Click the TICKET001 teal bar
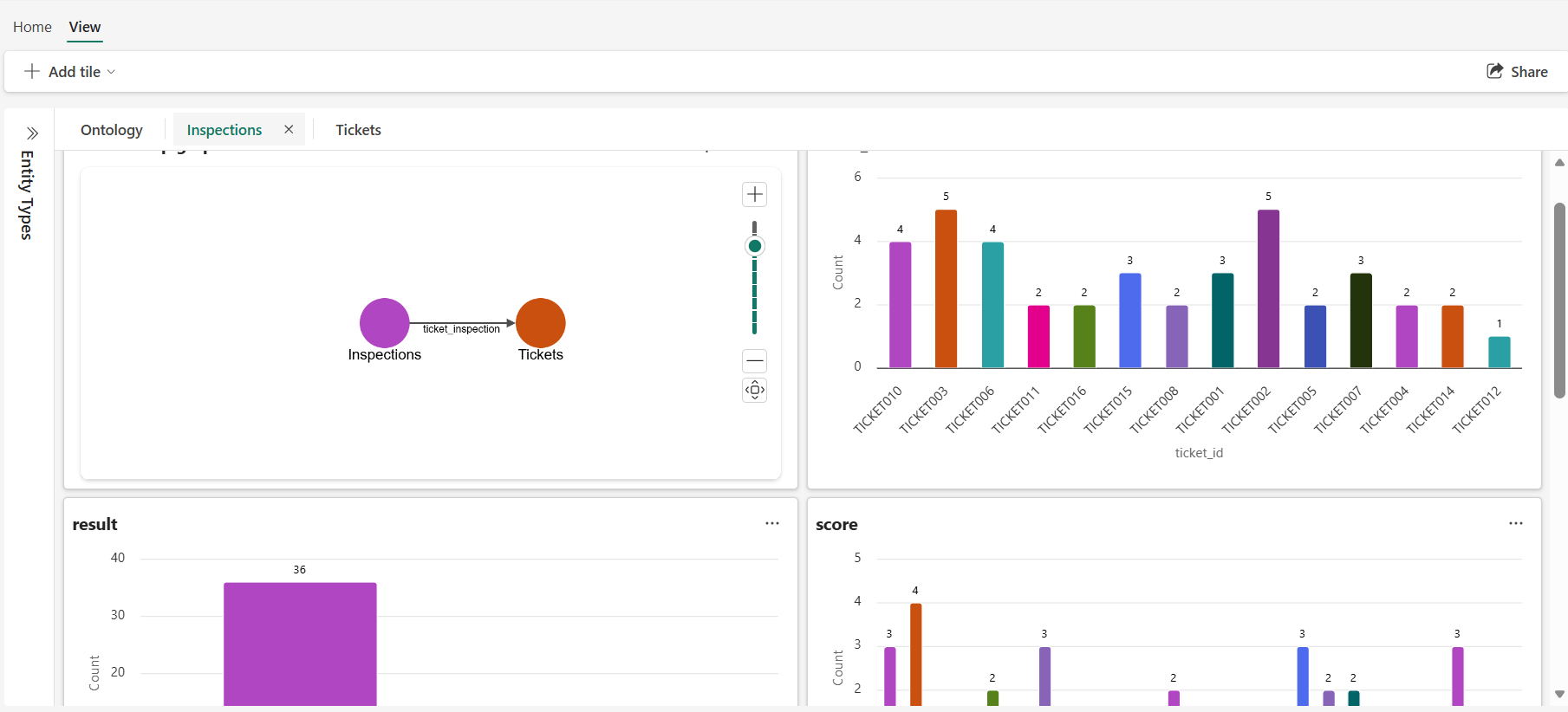Screen dimensions: 1568x712 point(1223,320)
